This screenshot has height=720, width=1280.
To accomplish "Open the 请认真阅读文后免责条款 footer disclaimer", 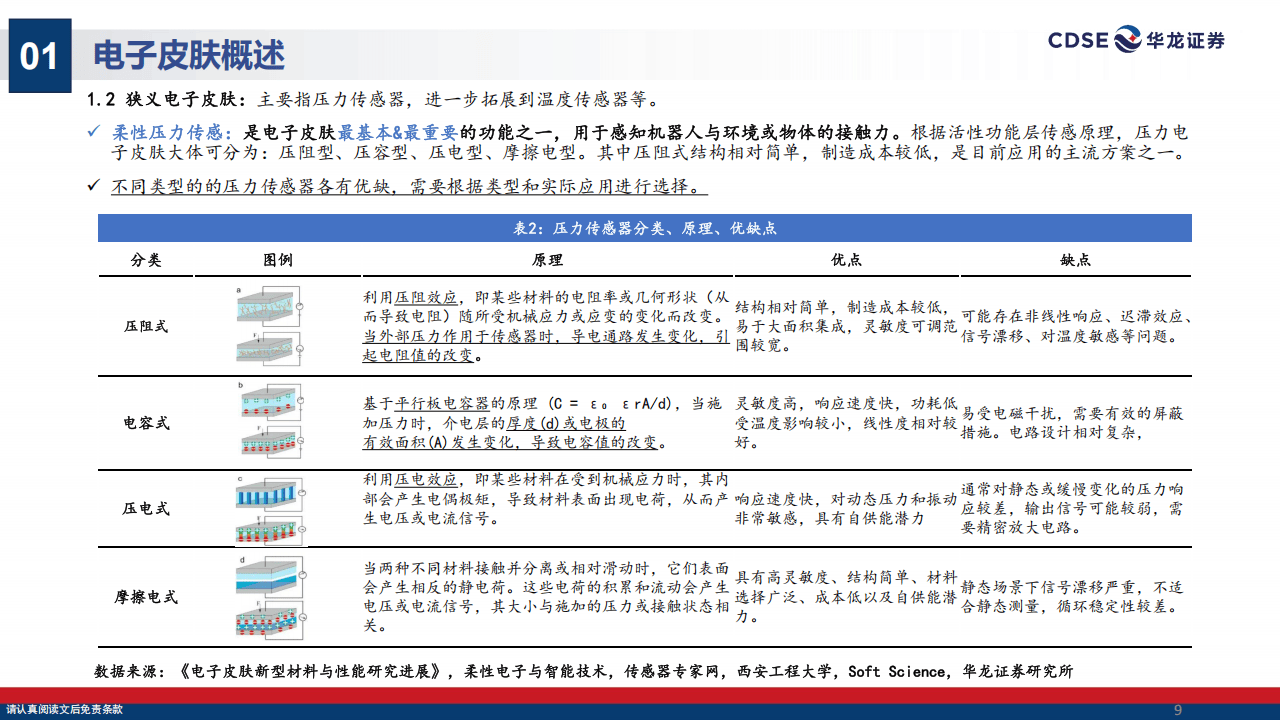I will 64,709.
